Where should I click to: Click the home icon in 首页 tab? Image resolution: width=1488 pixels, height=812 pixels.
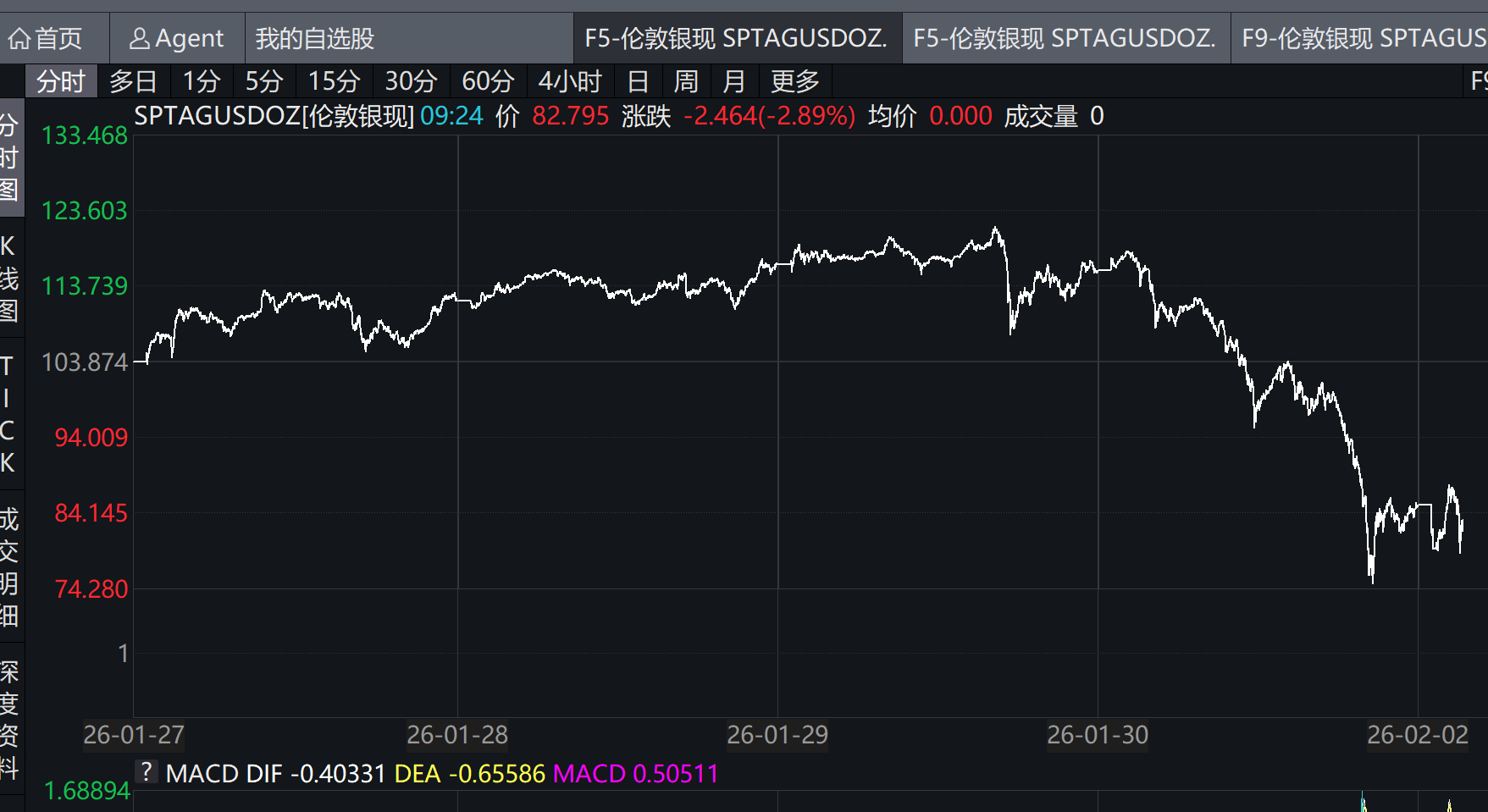click(19, 39)
